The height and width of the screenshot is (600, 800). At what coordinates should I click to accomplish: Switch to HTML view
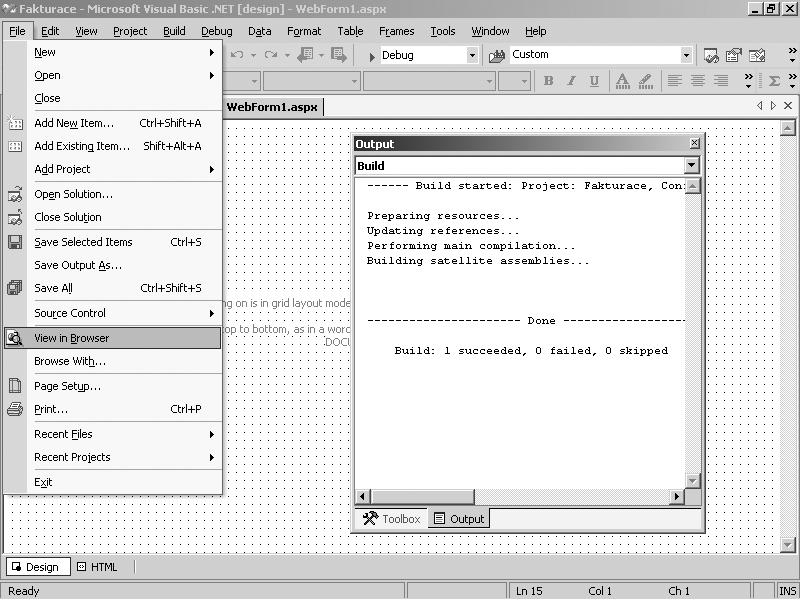[98, 567]
